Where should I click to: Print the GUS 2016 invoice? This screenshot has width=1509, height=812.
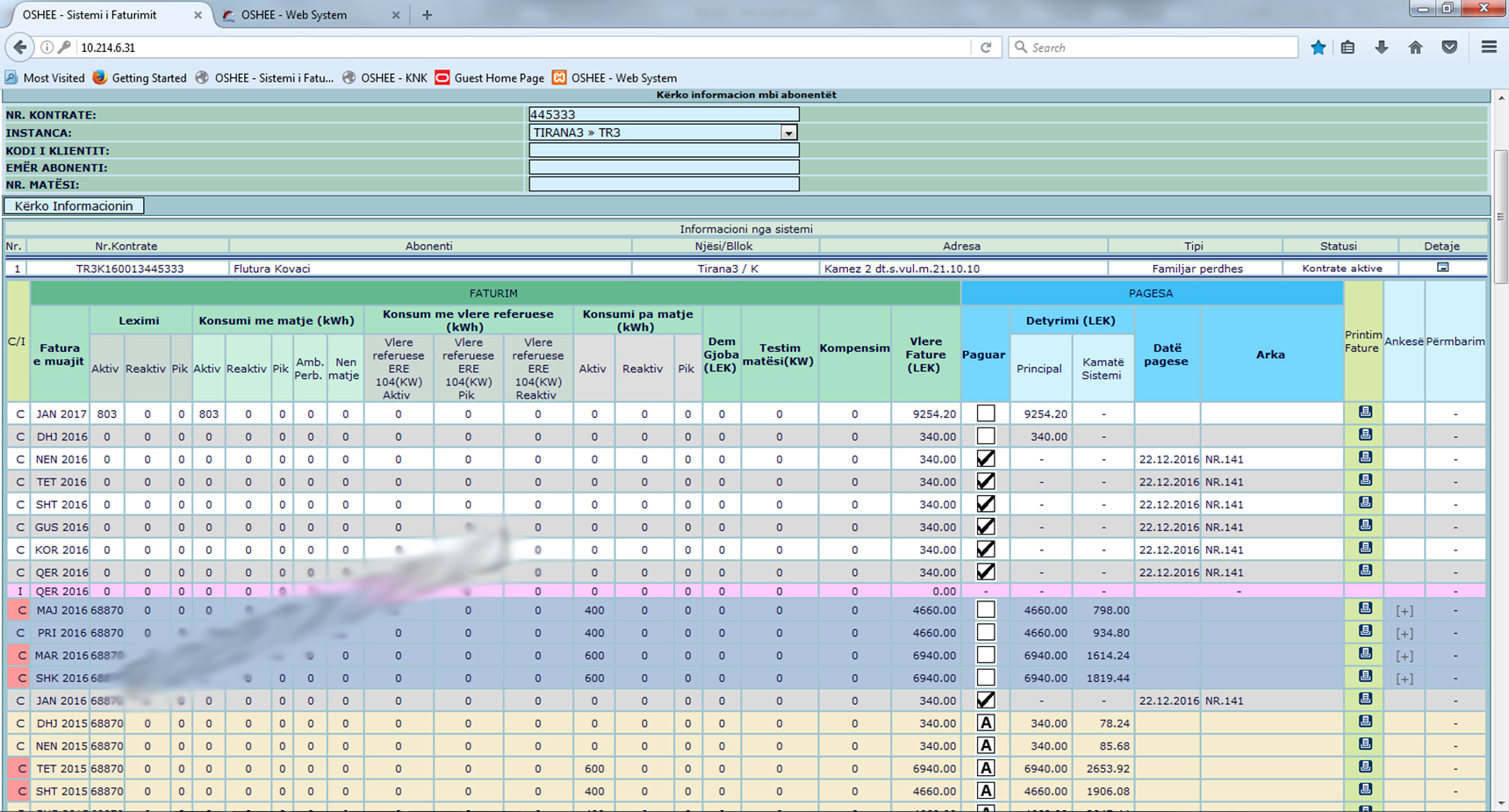[x=1365, y=525]
